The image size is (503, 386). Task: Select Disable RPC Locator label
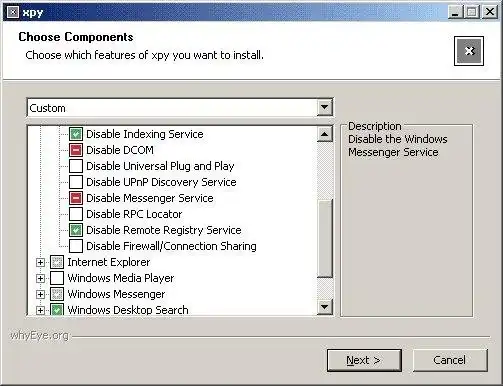134,214
